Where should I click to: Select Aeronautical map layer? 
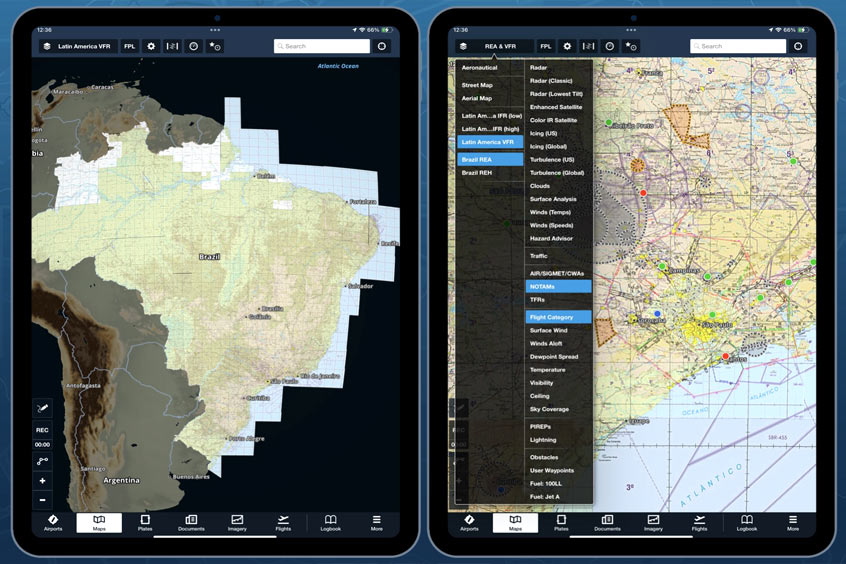[490, 67]
